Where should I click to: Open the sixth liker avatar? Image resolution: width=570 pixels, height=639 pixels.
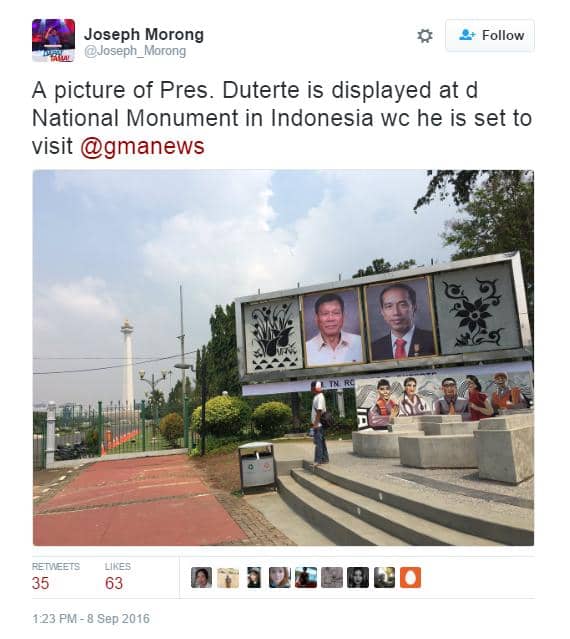332,577
